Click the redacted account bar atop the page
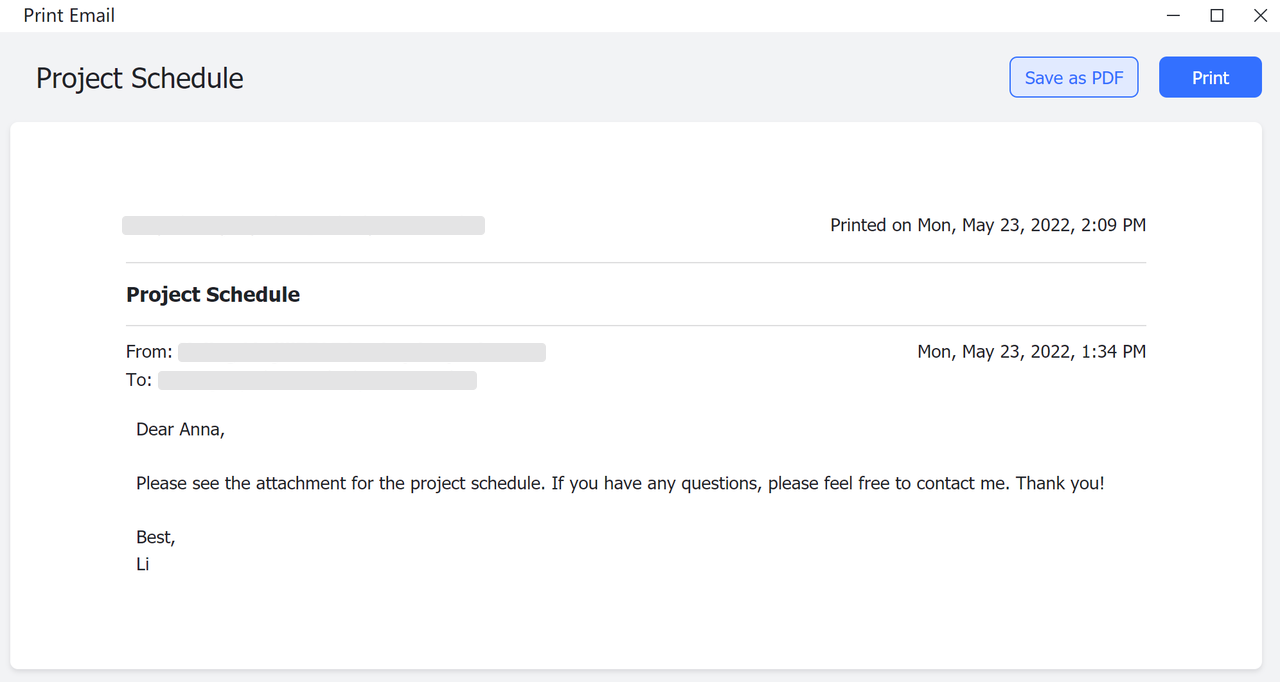 click(x=303, y=226)
